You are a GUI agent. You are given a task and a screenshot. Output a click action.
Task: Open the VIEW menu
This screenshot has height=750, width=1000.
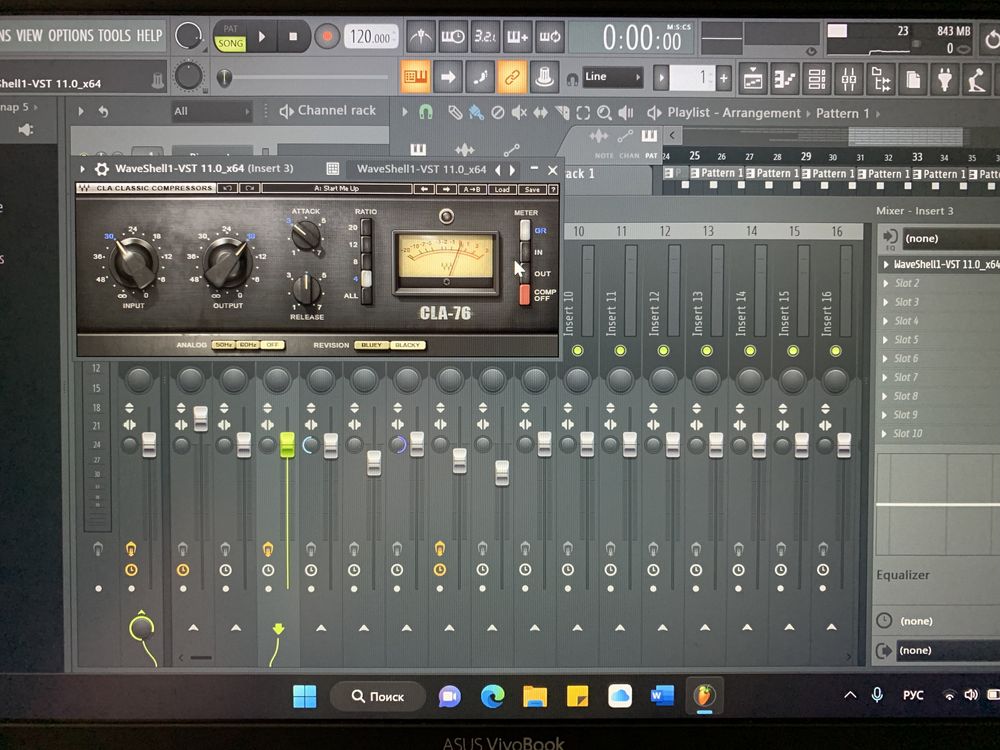pyautogui.click(x=29, y=35)
